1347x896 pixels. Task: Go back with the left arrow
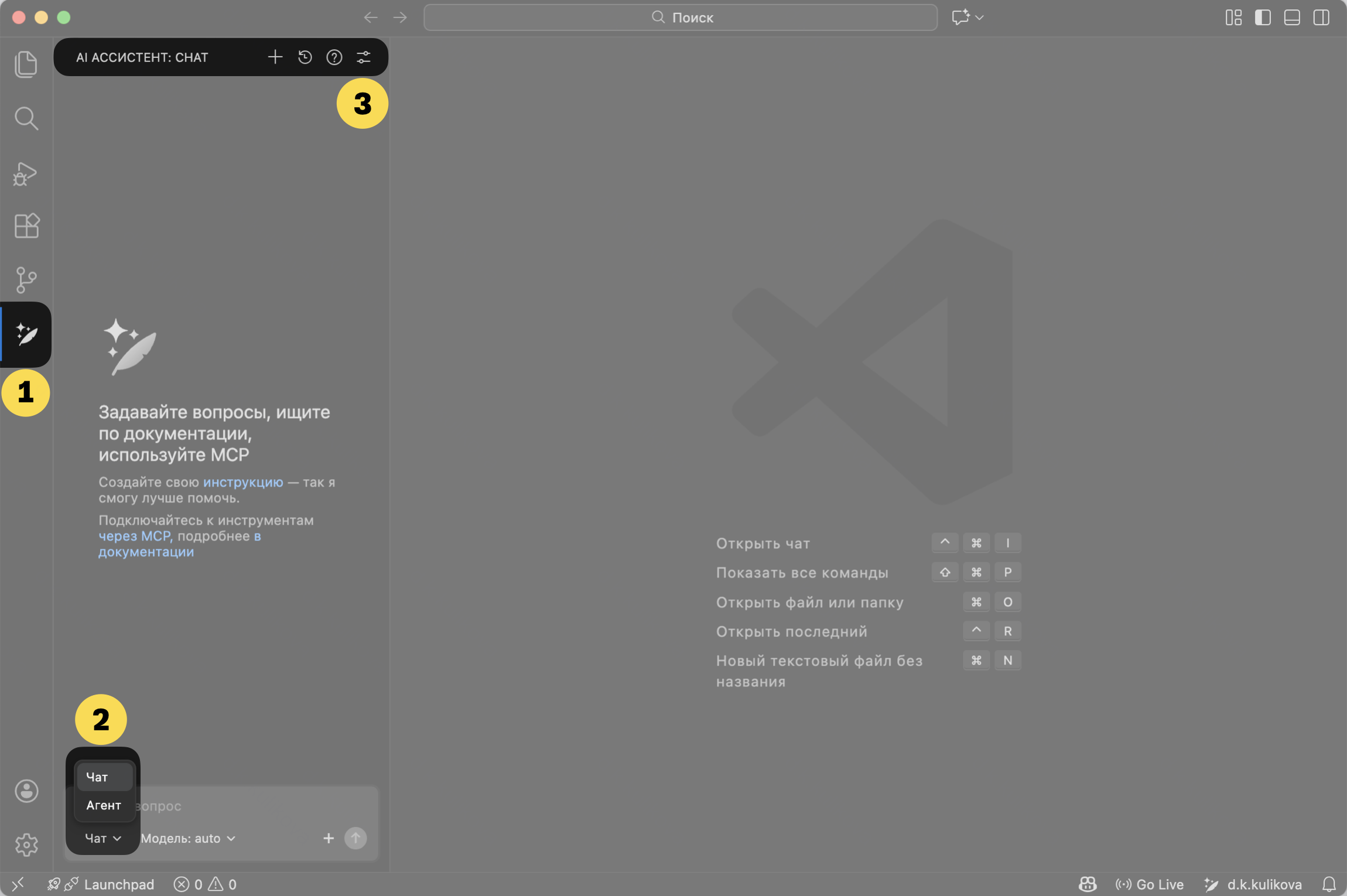[x=370, y=18]
